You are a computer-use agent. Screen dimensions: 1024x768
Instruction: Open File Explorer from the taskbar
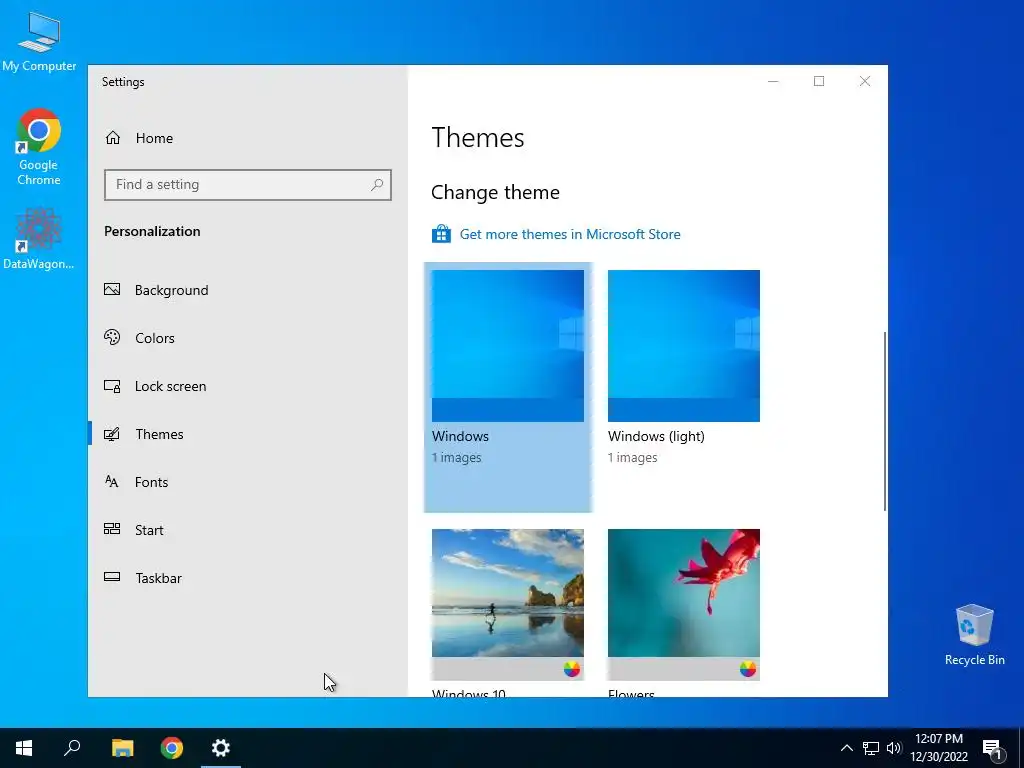coord(122,748)
